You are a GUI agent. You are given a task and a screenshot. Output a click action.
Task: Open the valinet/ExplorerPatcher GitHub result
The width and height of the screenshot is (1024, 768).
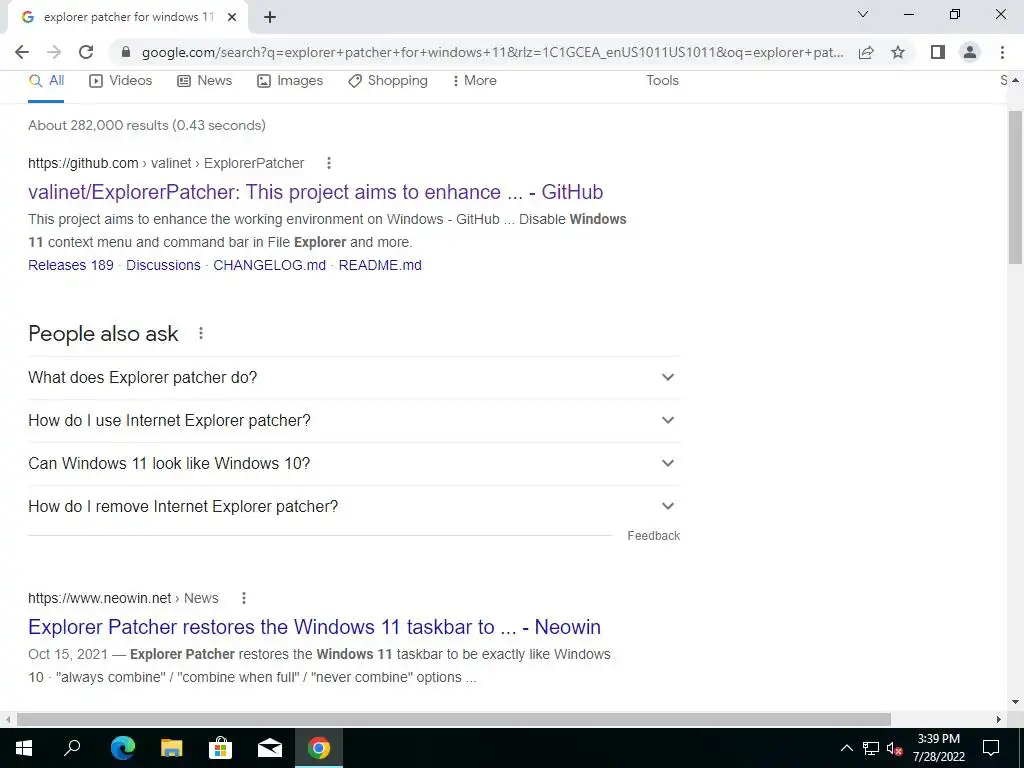(315, 192)
